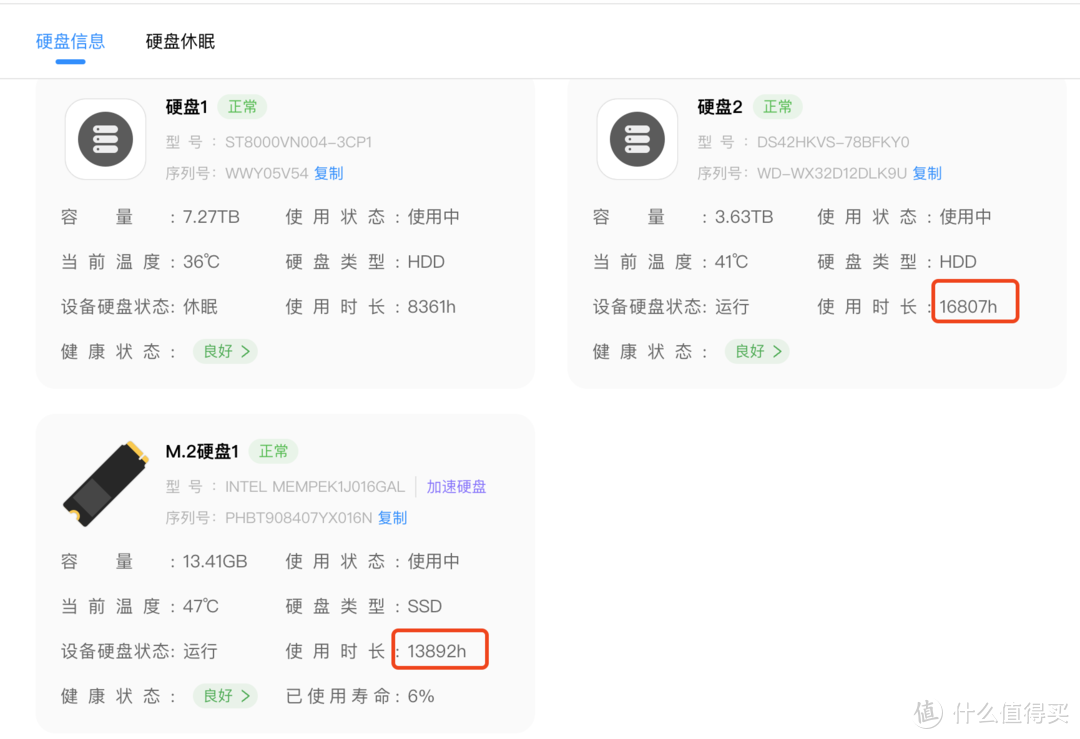Click the highlighted 13892h usage time
The image size is (1080, 739).
pyautogui.click(x=440, y=649)
